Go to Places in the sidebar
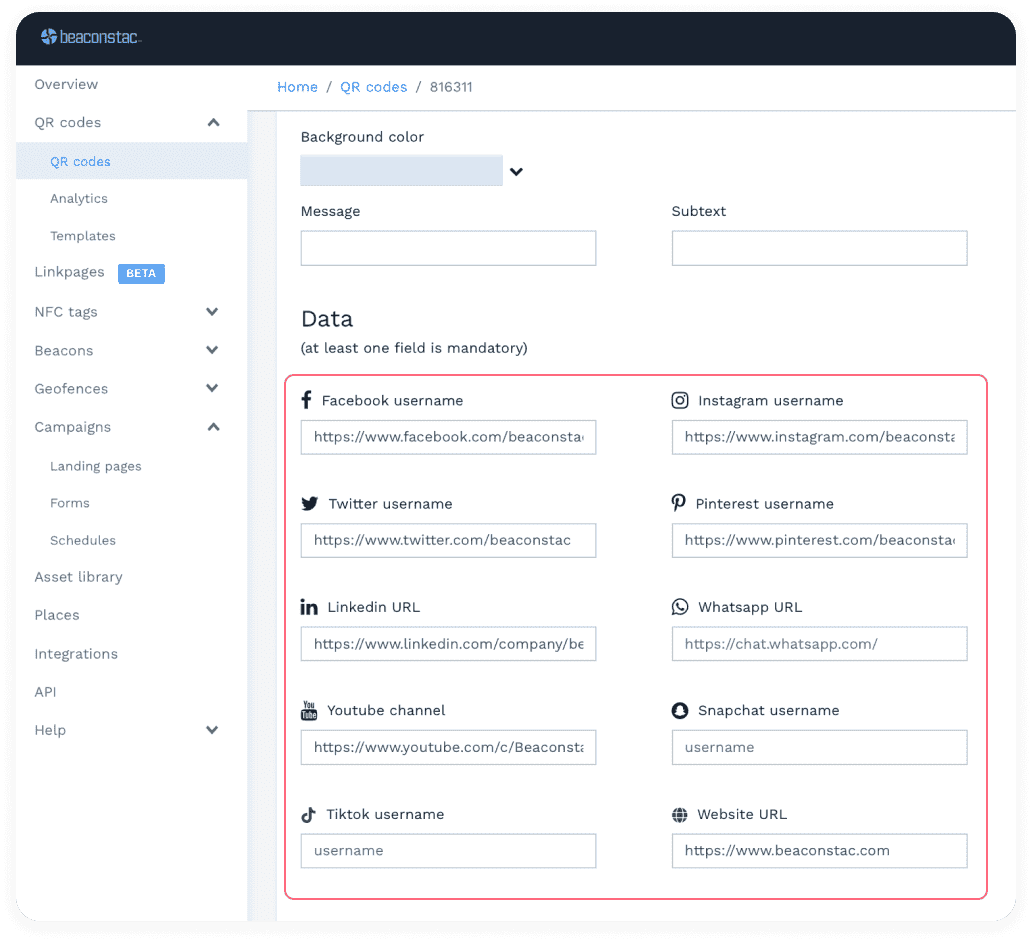Image resolution: width=1032 pixels, height=942 pixels. [57, 615]
